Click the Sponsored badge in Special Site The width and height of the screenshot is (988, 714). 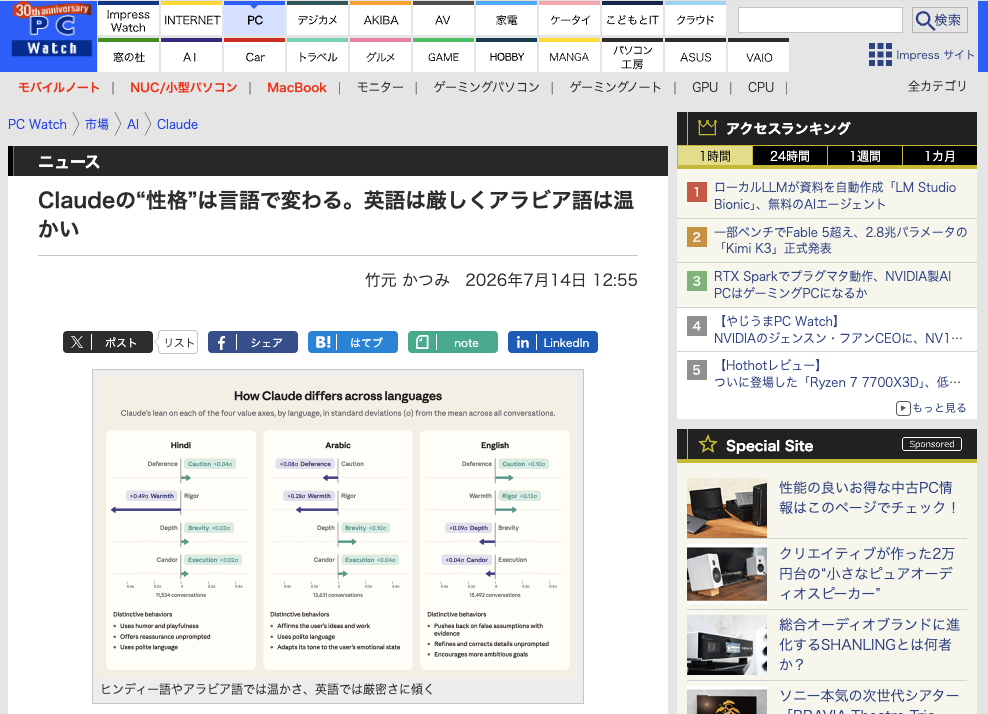click(x=931, y=444)
